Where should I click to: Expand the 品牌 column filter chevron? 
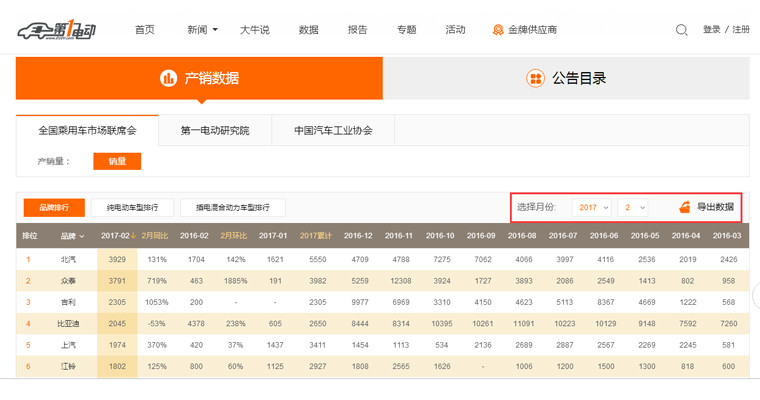(x=81, y=236)
